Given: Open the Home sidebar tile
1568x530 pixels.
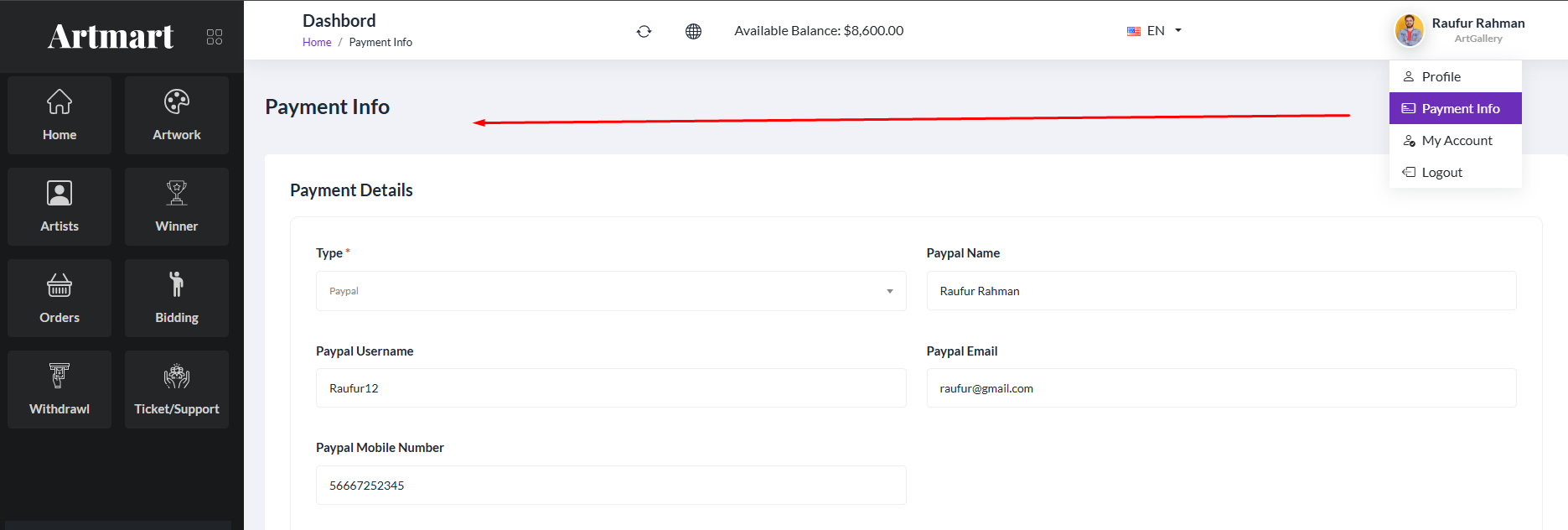Looking at the screenshot, I should point(60,116).
